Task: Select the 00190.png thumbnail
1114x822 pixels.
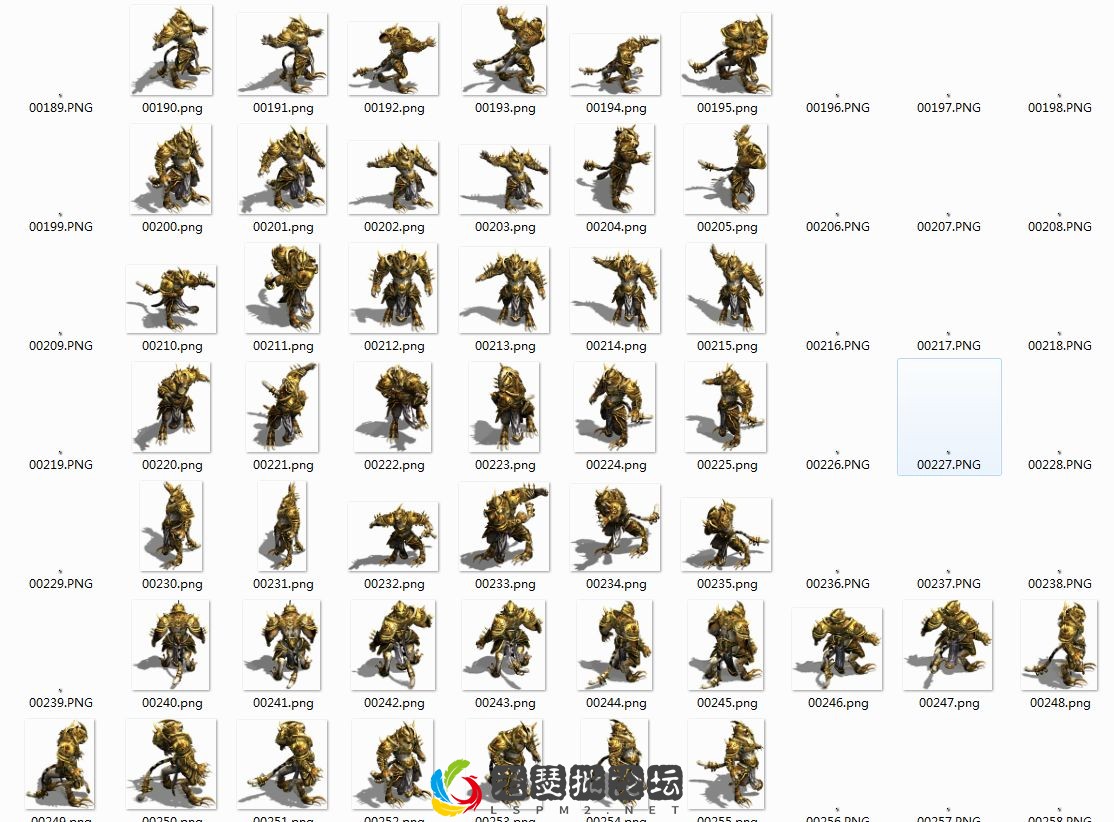Action: (x=171, y=50)
